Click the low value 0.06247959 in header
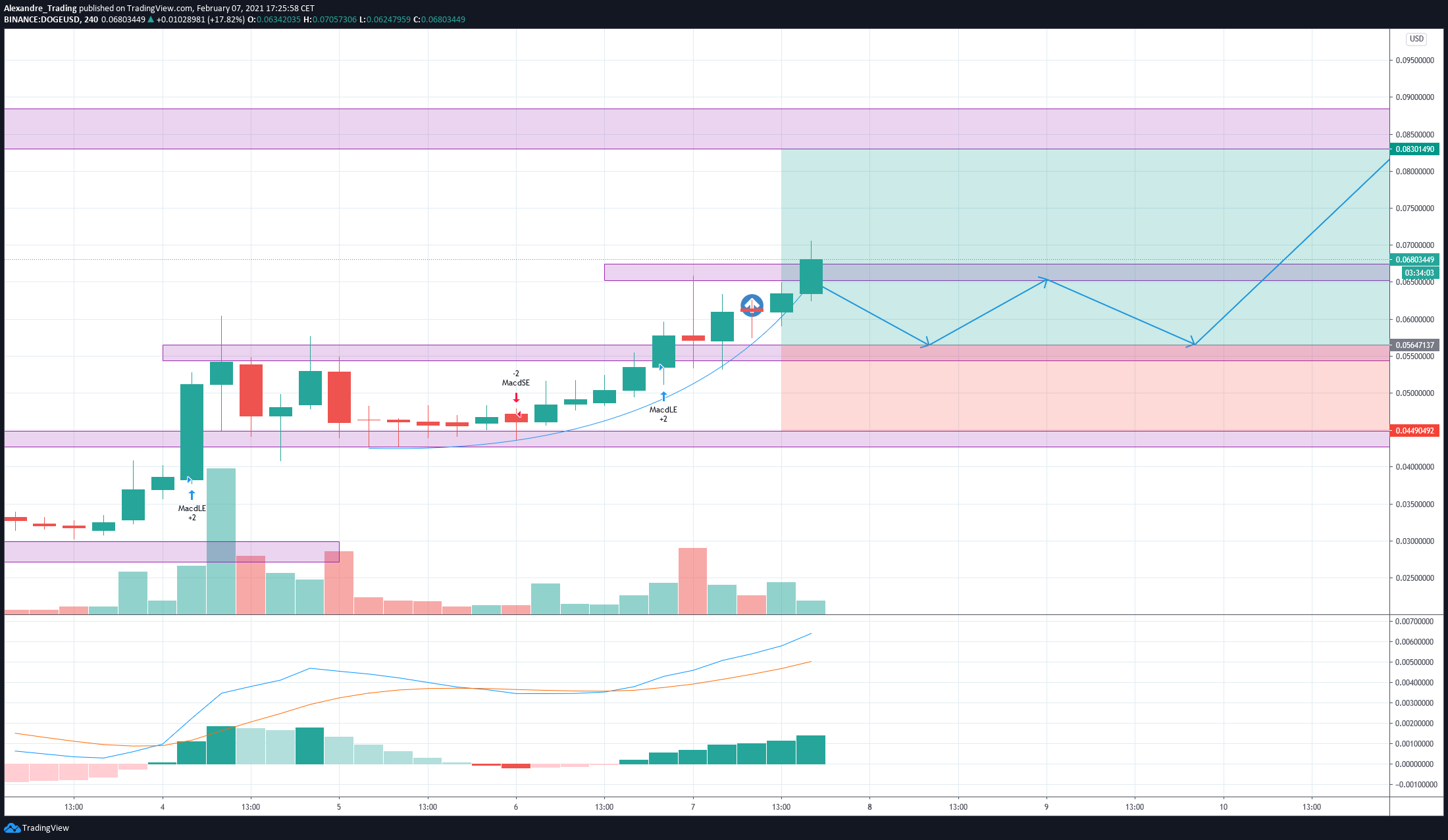 pyautogui.click(x=388, y=20)
